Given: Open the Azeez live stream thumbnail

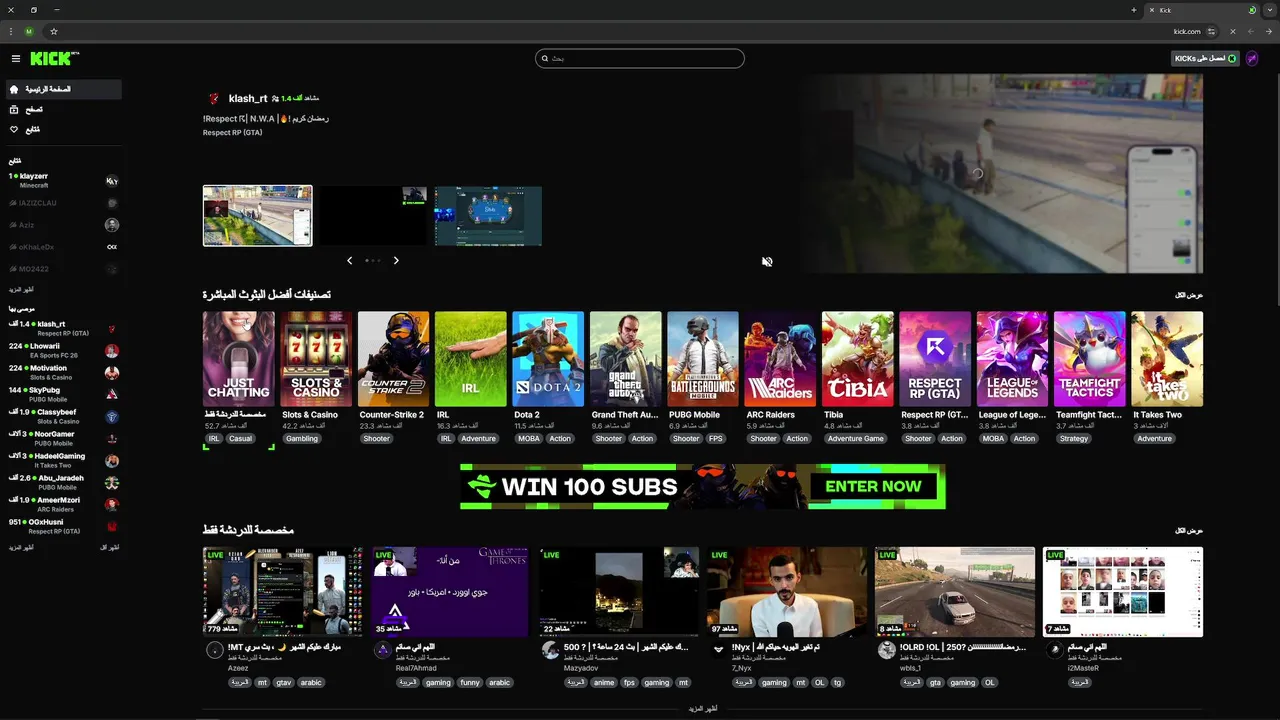Looking at the screenshot, I should 282,592.
